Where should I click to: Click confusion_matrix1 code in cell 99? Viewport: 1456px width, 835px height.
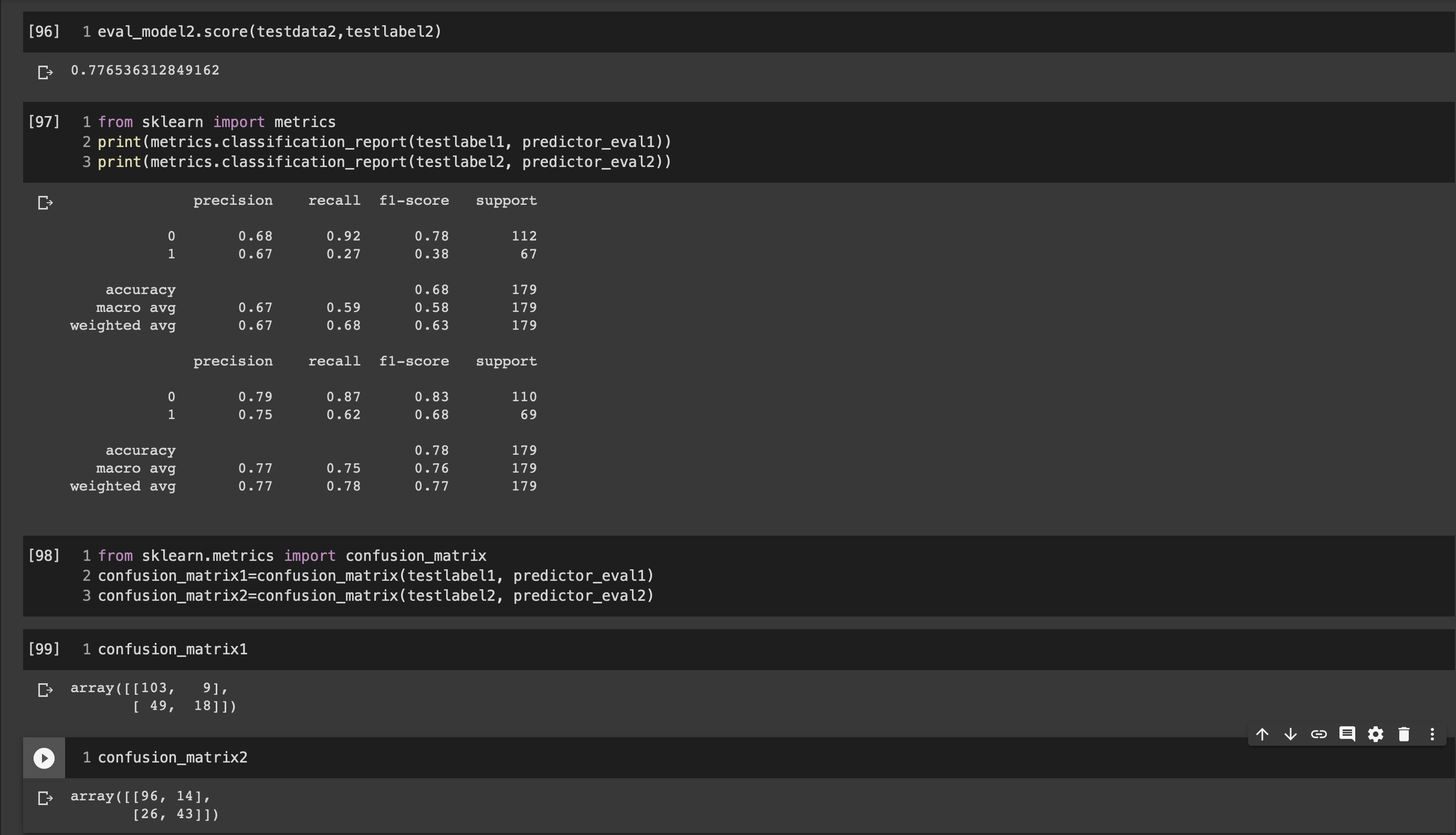pyautogui.click(x=173, y=649)
